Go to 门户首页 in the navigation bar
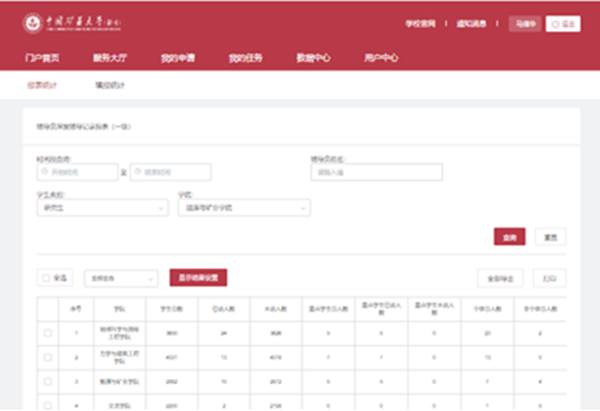The width and height of the screenshot is (600, 411). click(x=42, y=58)
